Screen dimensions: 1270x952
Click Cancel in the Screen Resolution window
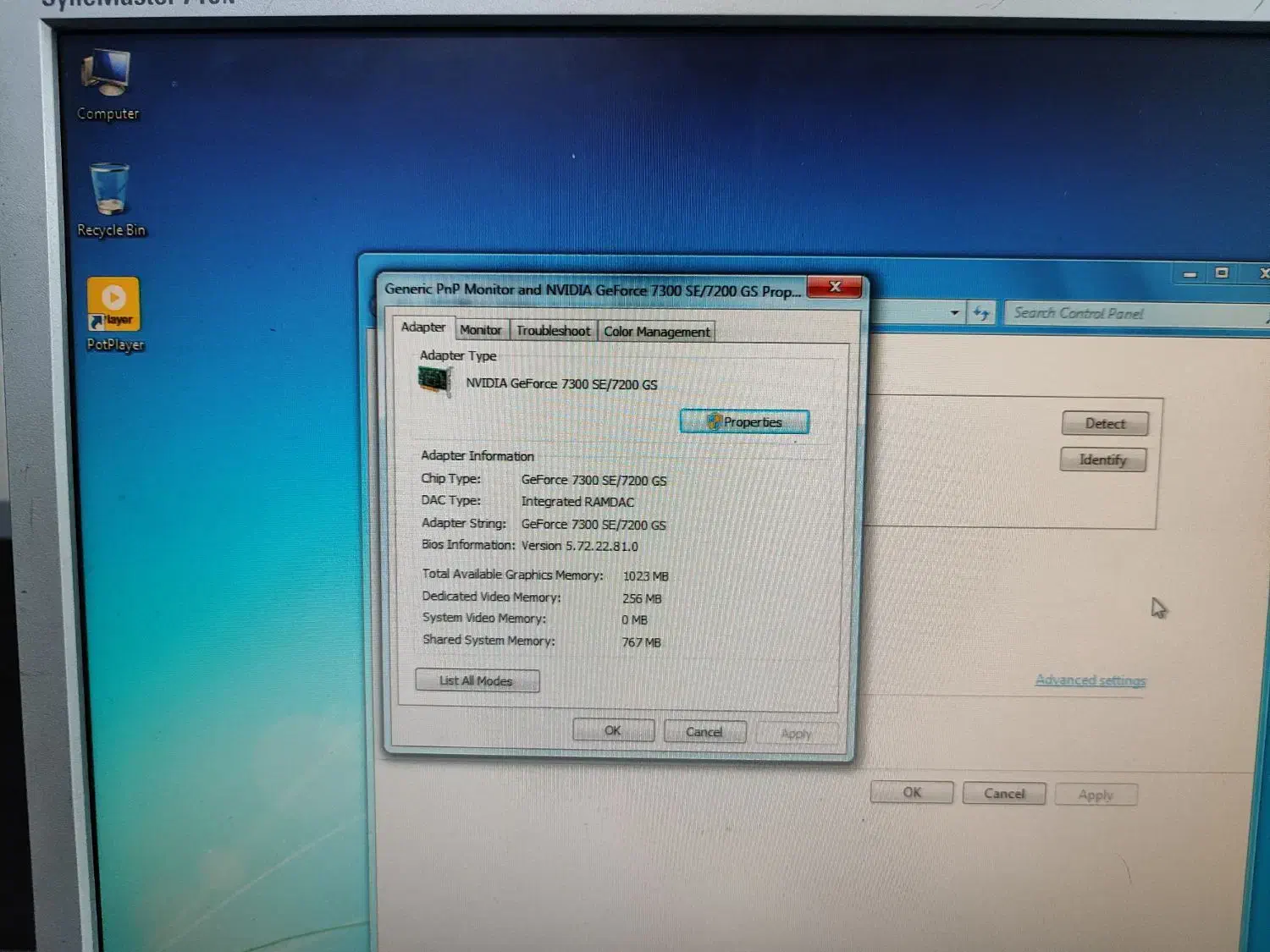(1004, 794)
